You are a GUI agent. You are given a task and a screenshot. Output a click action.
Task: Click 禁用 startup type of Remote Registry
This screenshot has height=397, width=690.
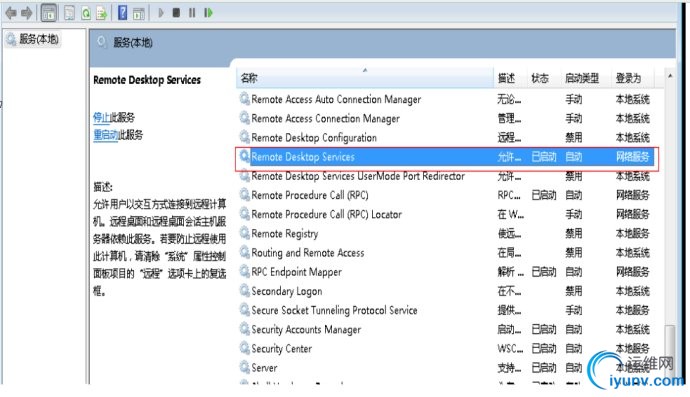573,234
